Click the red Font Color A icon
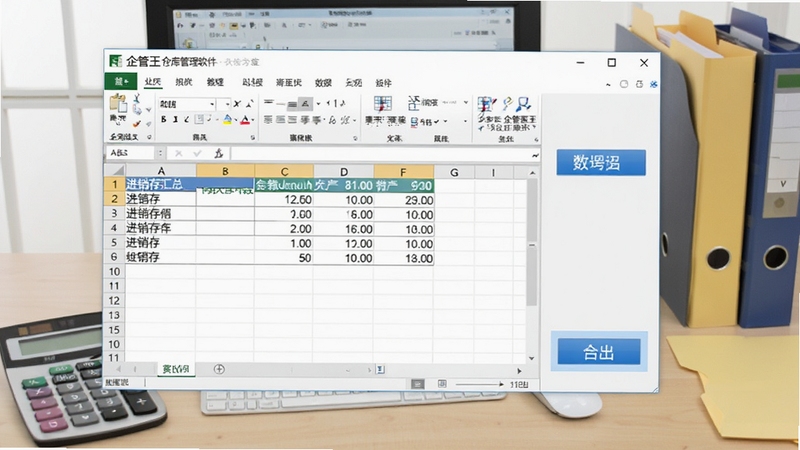 pos(245,120)
